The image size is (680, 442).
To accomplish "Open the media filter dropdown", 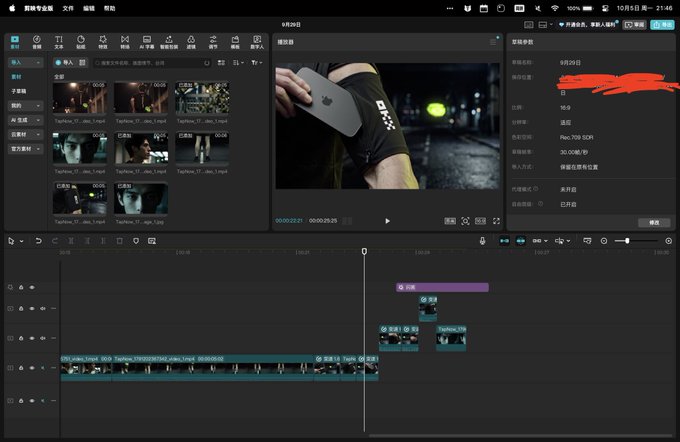I will coord(257,63).
